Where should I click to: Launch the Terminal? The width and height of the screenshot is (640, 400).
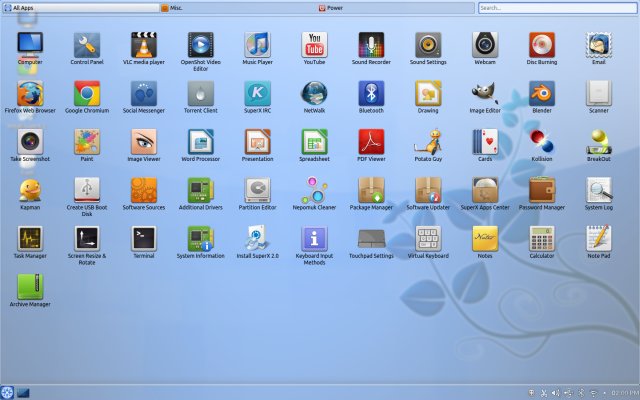pyautogui.click(x=144, y=239)
